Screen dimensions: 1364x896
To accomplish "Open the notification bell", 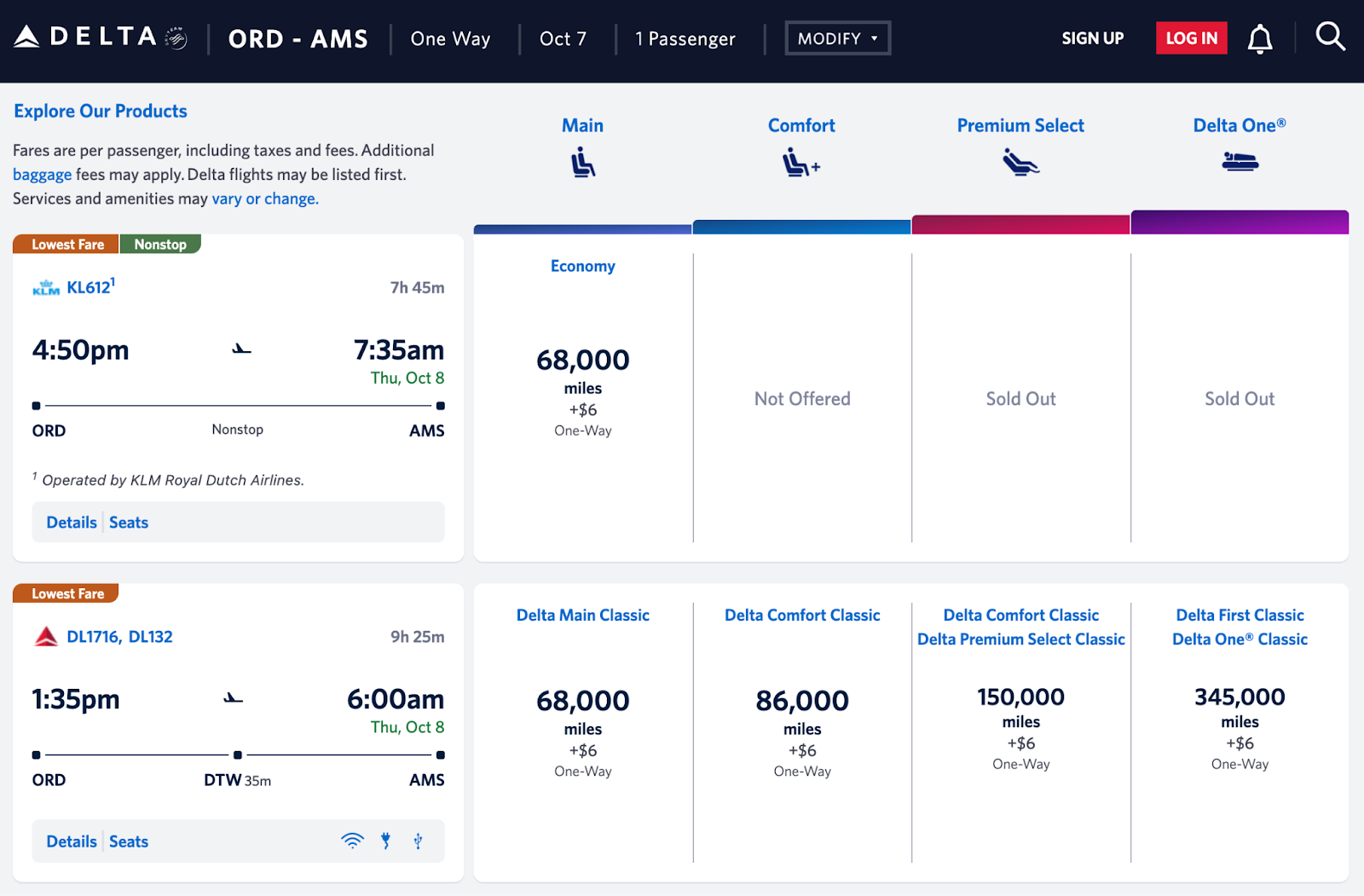I will tap(1259, 37).
